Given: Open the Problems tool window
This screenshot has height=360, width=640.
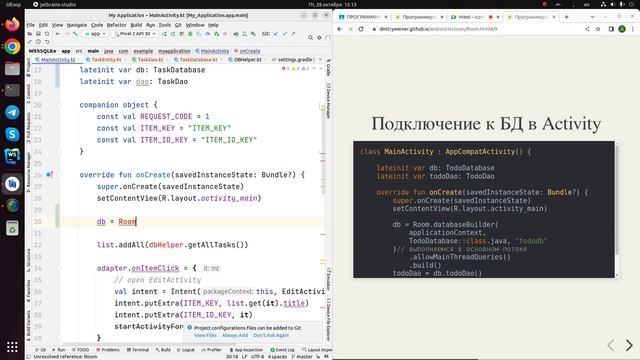Looking at the screenshot, I should point(108,350).
